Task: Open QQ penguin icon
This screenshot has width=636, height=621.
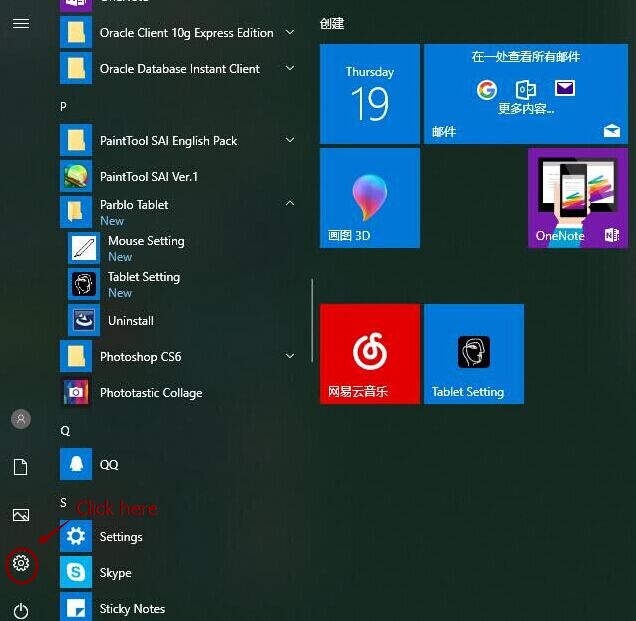Action: [x=76, y=464]
